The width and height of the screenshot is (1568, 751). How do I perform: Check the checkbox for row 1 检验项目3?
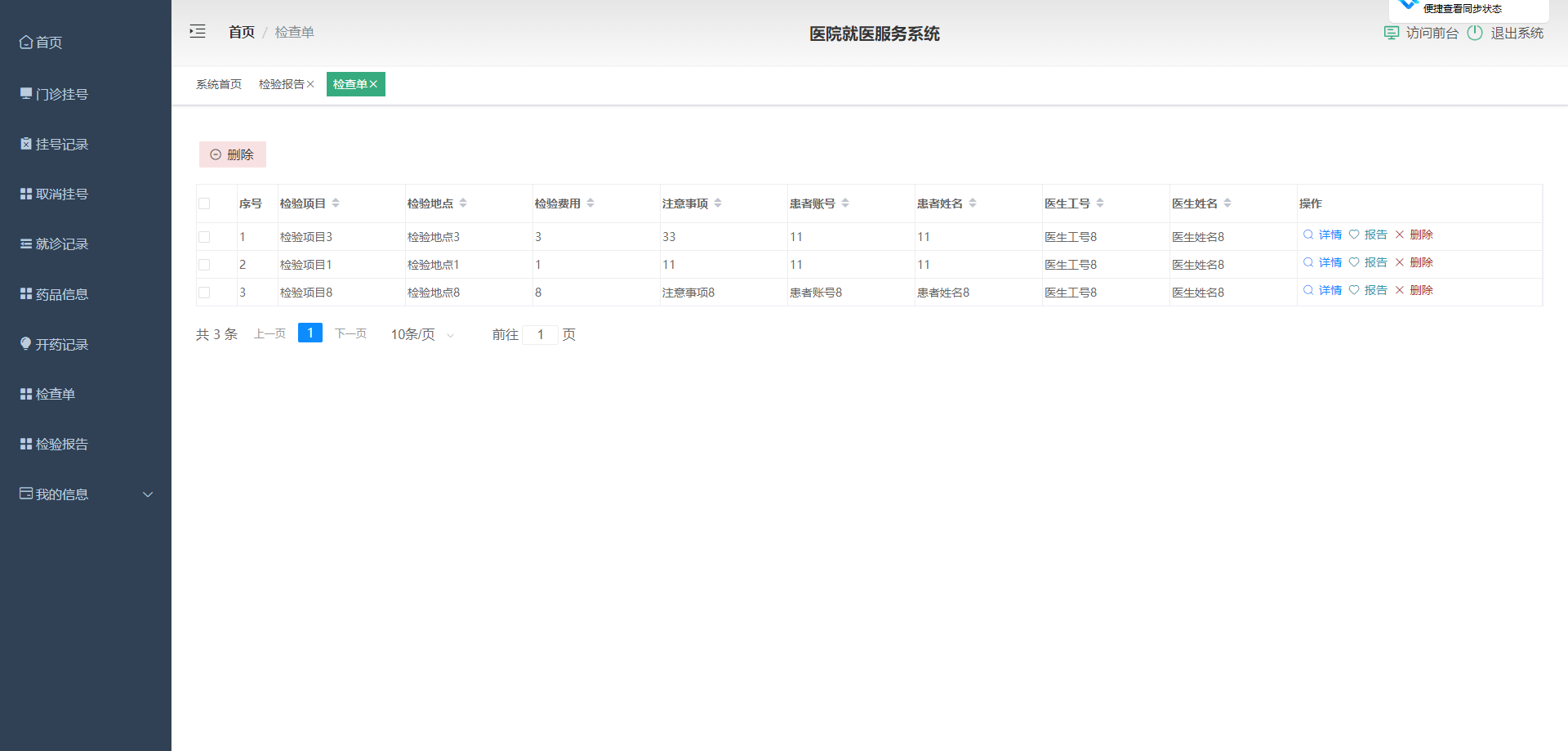(204, 237)
